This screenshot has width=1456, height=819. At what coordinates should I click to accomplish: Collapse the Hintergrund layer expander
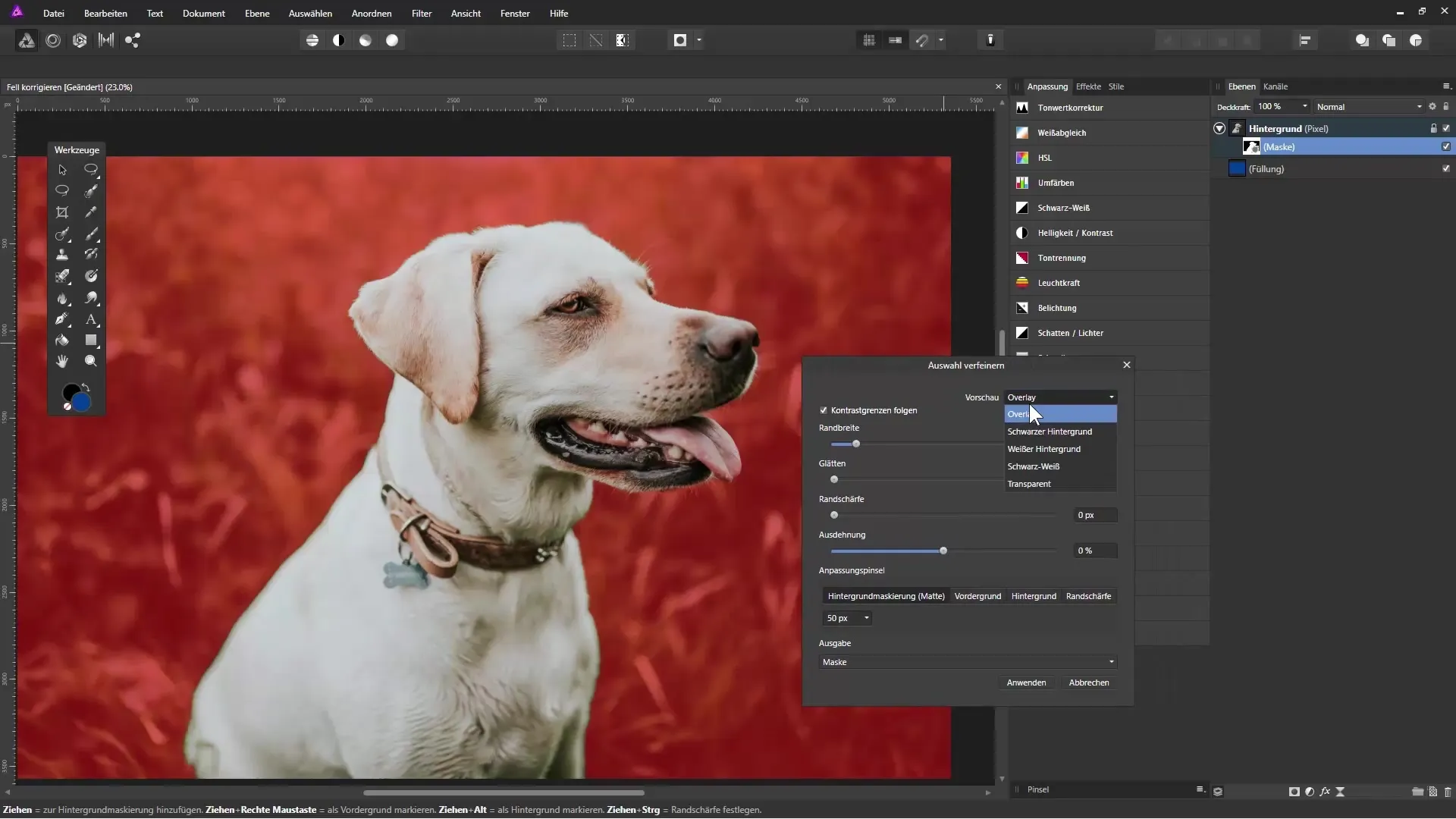(x=1219, y=128)
